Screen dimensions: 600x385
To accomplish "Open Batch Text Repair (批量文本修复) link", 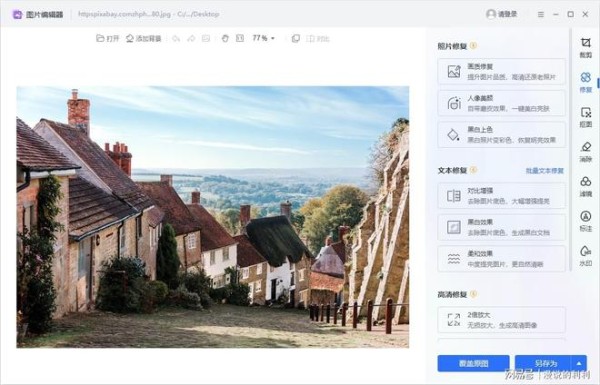I will (545, 171).
